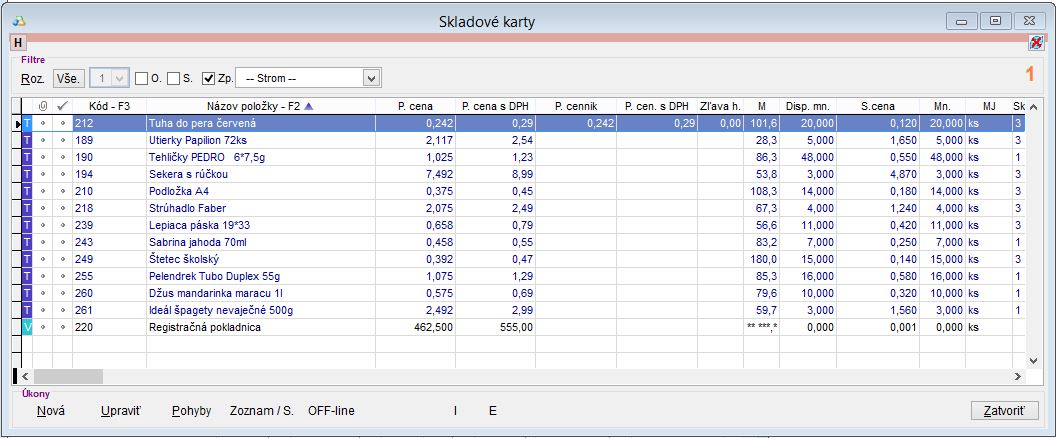Screen dimensions: 1057x438
Task: Select Upraviť to edit the item
Action: (121, 411)
